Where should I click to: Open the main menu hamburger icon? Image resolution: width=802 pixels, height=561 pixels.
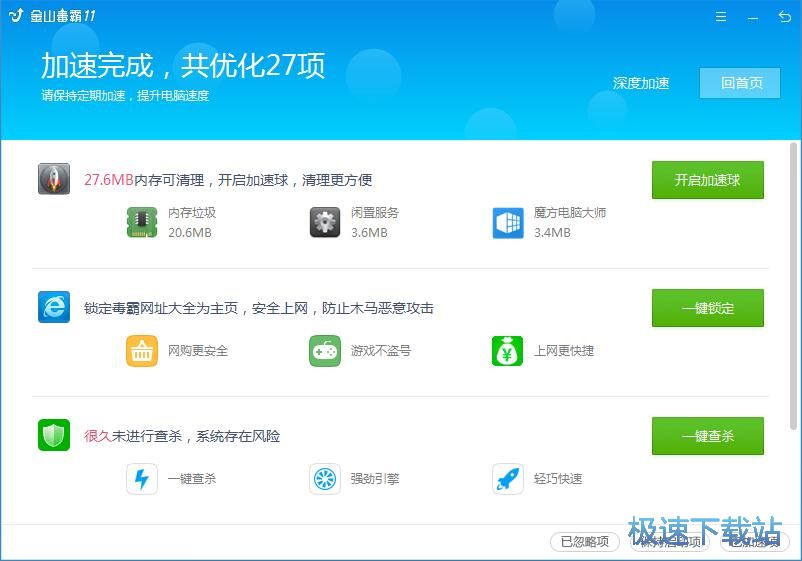pos(721,16)
